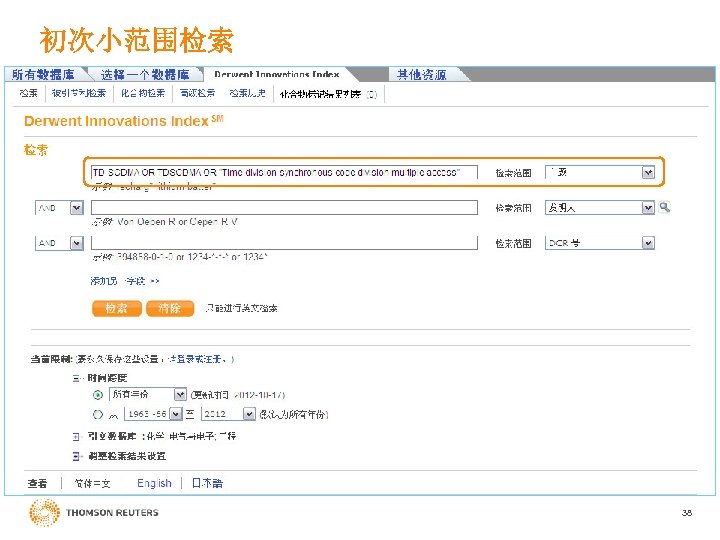Open the 1963 start year dropdown
720x540 pixels.
[153, 414]
